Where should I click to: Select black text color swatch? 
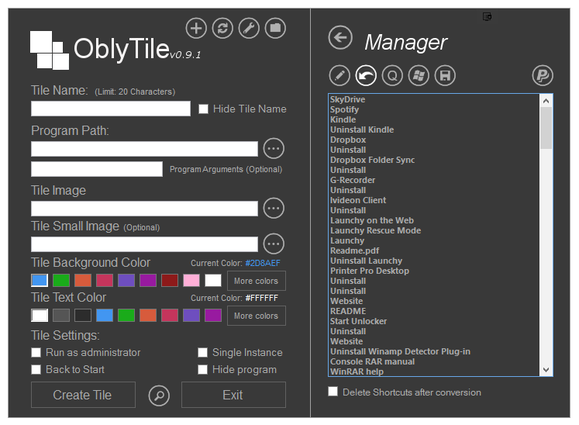coord(83,315)
